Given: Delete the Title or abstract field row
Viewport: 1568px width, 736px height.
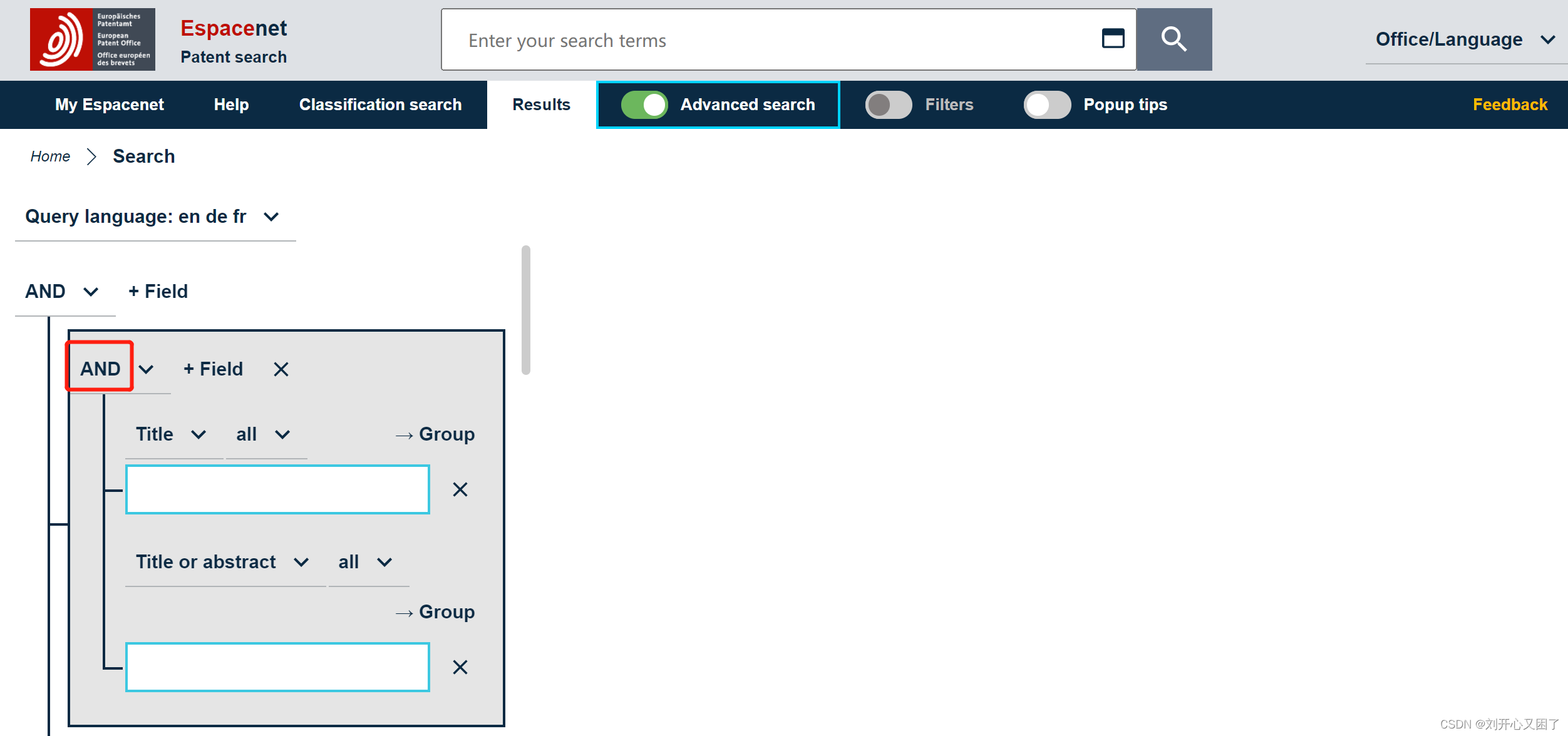Looking at the screenshot, I should click(x=460, y=667).
